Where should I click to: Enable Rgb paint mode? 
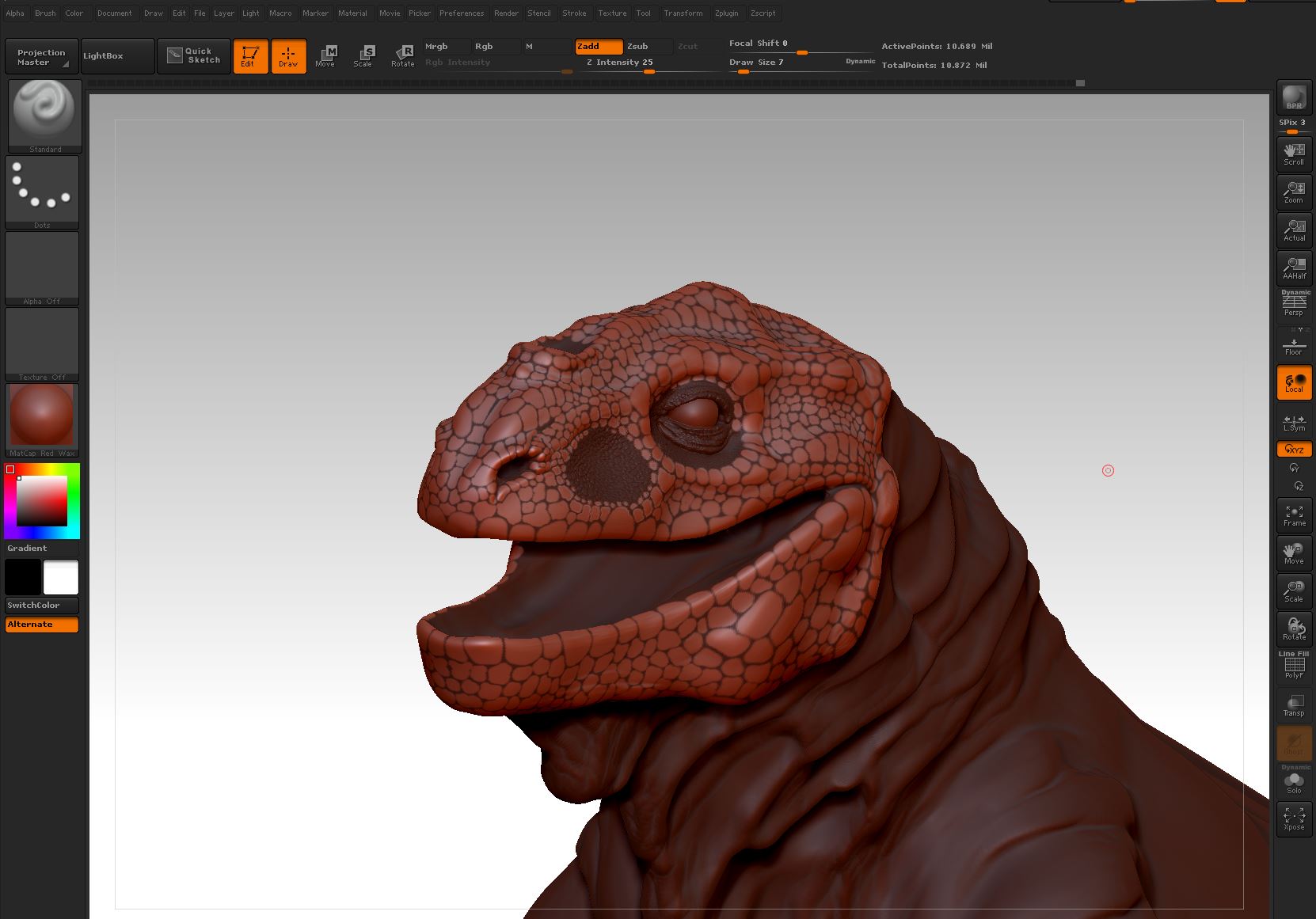point(497,47)
